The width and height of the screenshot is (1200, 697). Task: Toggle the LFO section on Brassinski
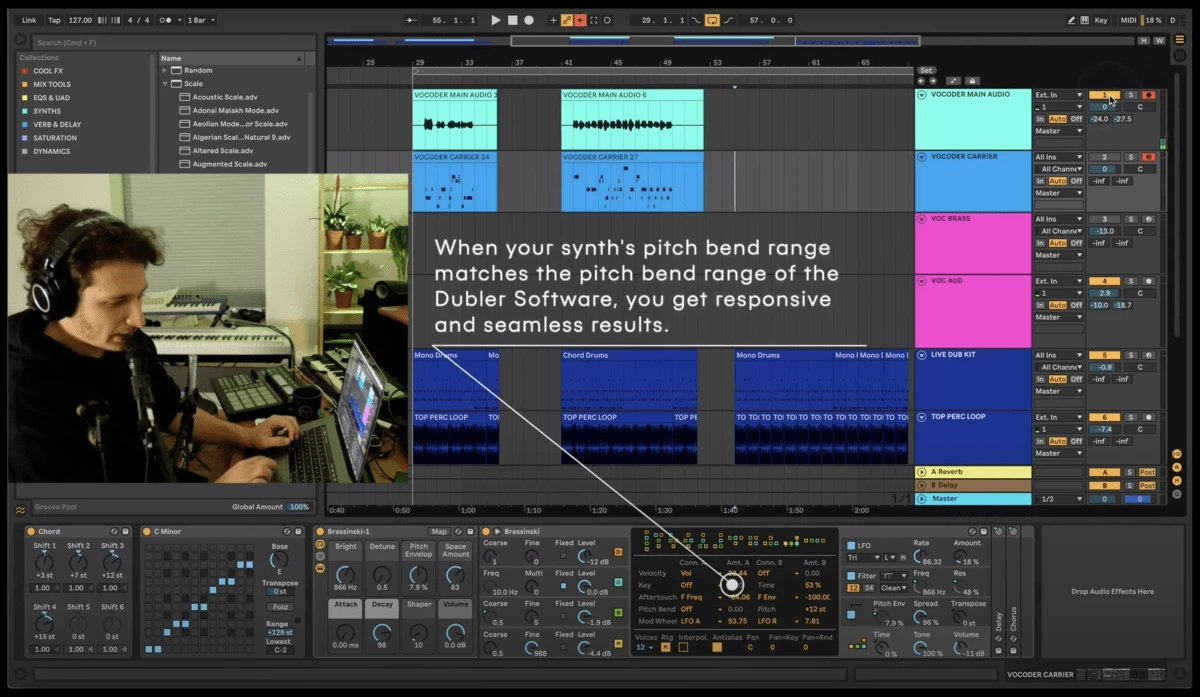[851, 545]
